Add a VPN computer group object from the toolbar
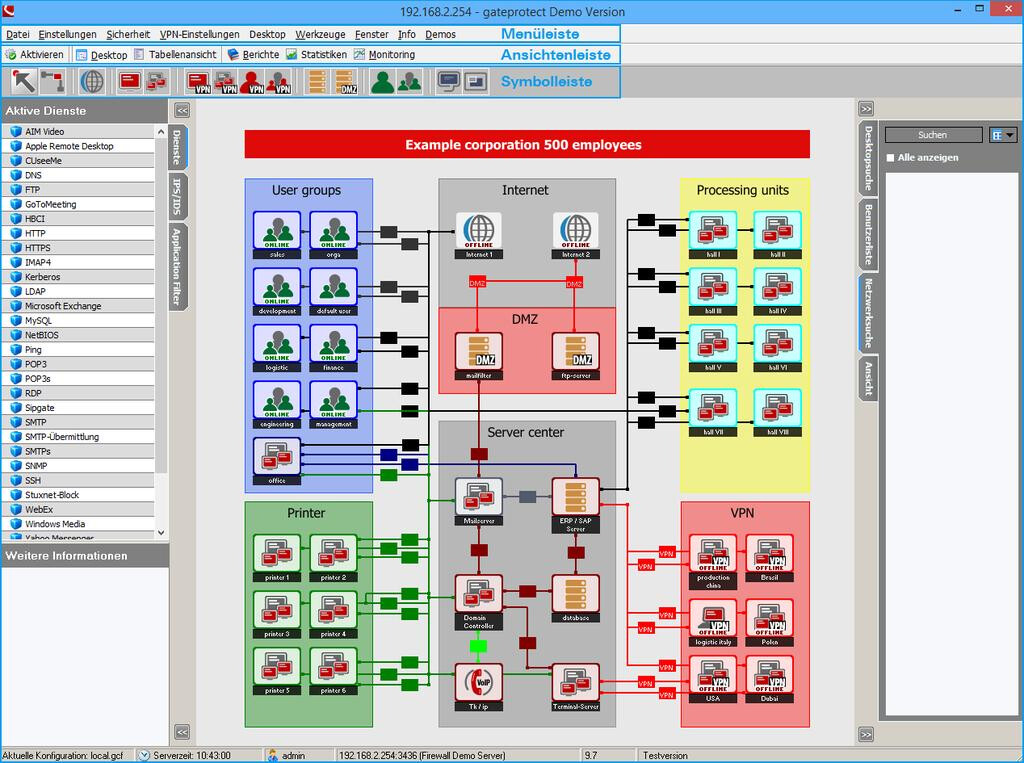The width and height of the screenshot is (1024, 763). [x=225, y=82]
